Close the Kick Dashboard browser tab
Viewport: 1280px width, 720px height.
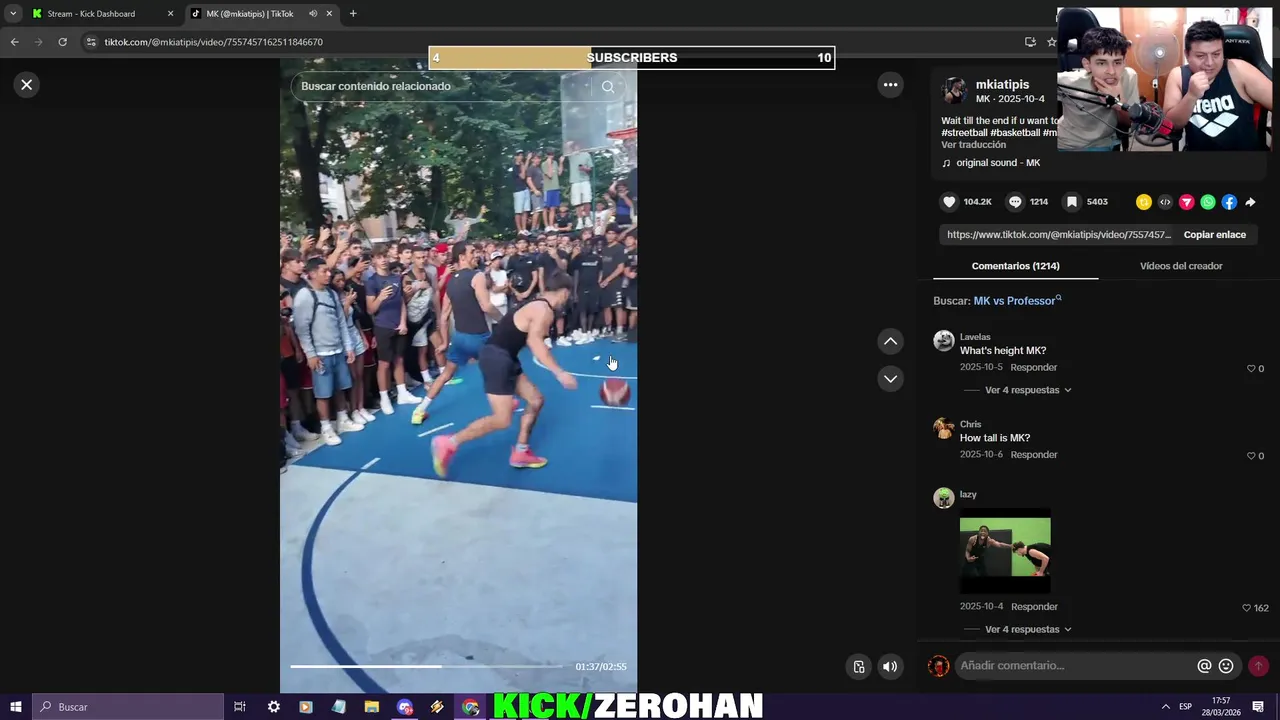pyautogui.click(x=170, y=14)
